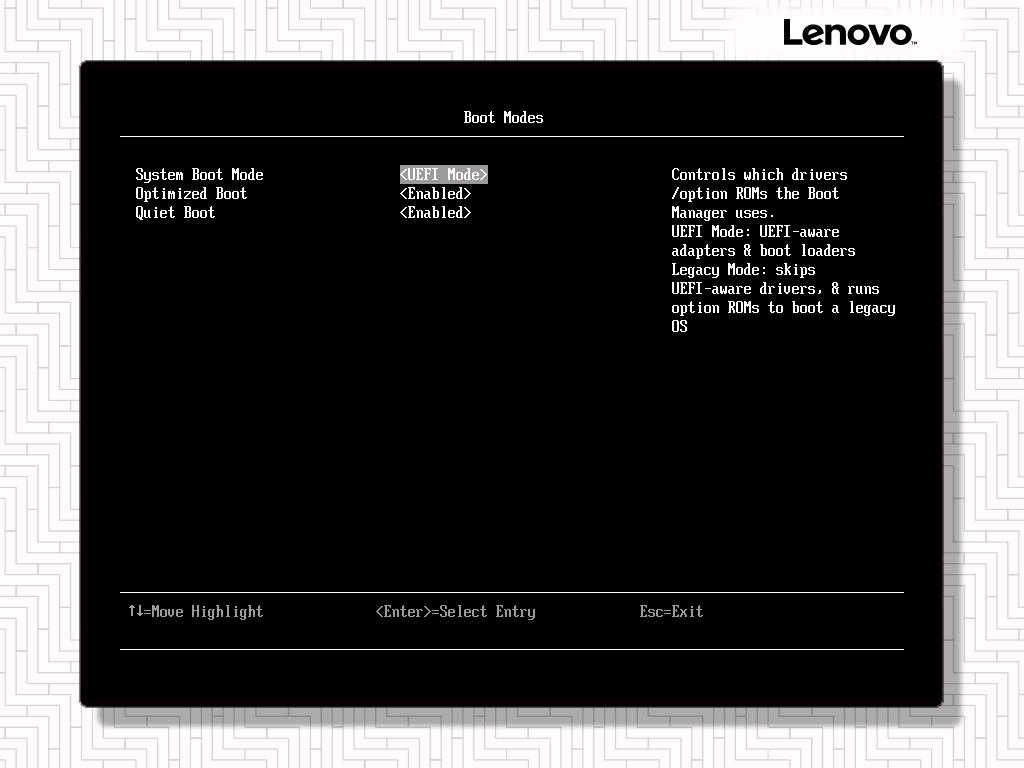1024x768 pixels.
Task: Click the Enter=Select Entry hint
Action: point(456,612)
